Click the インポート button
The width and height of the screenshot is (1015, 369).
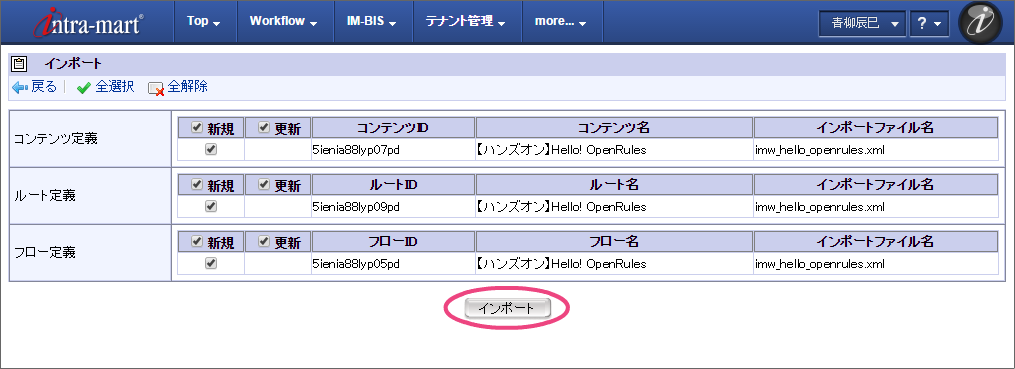tap(507, 309)
